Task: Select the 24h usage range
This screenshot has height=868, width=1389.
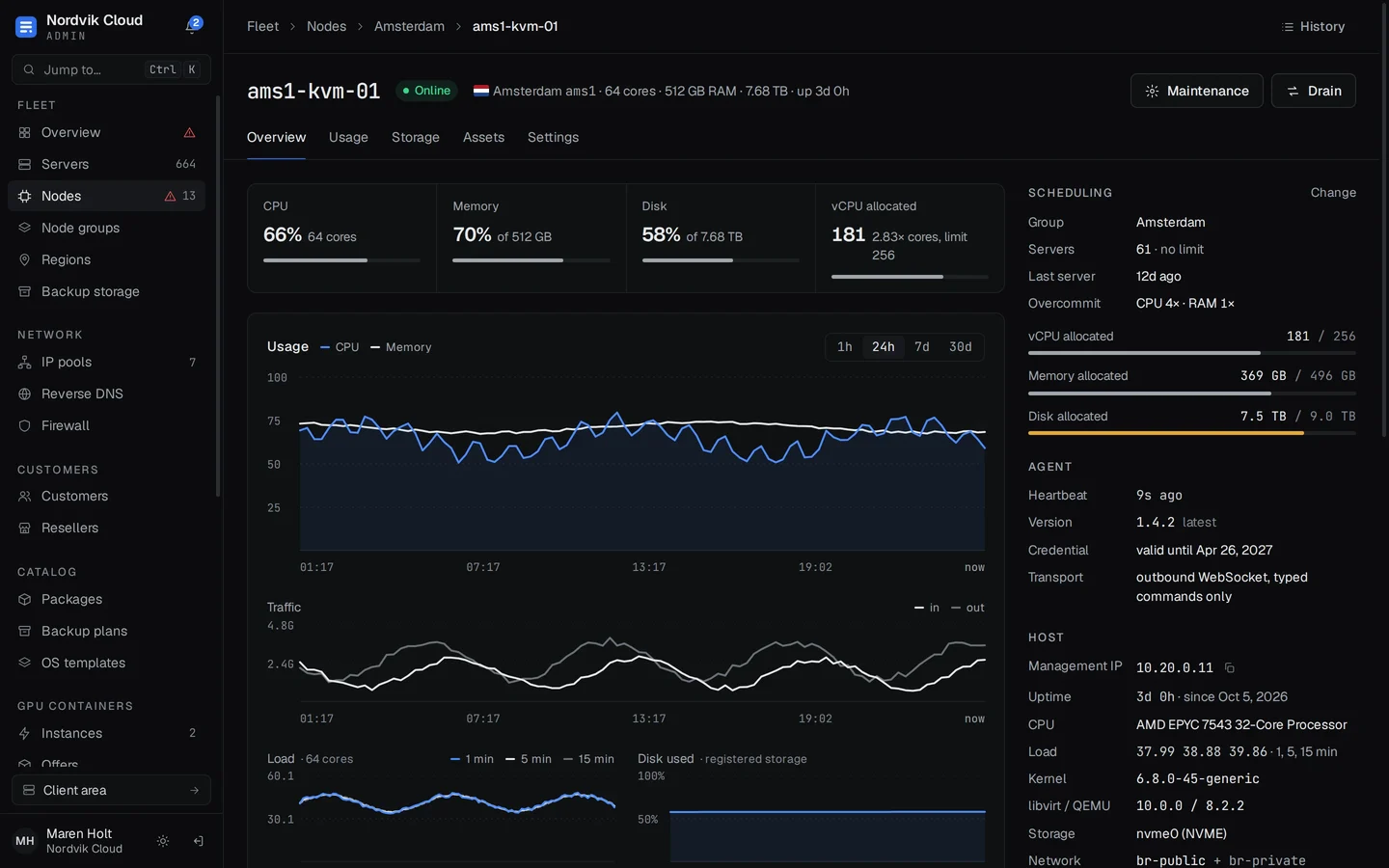Action: click(884, 347)
